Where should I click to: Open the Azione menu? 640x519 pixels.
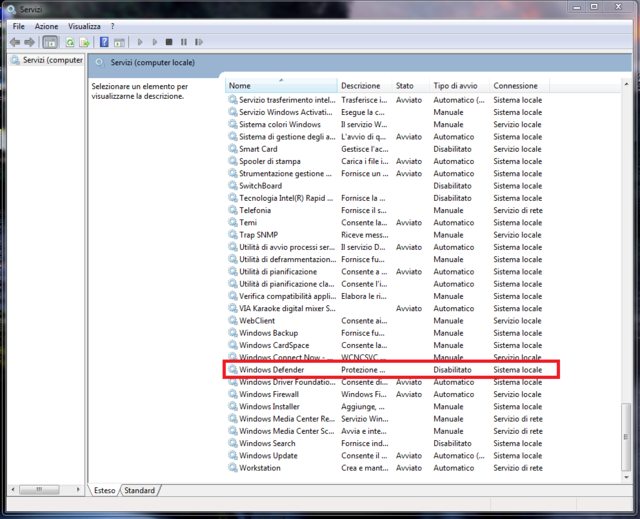click(46, 26)
